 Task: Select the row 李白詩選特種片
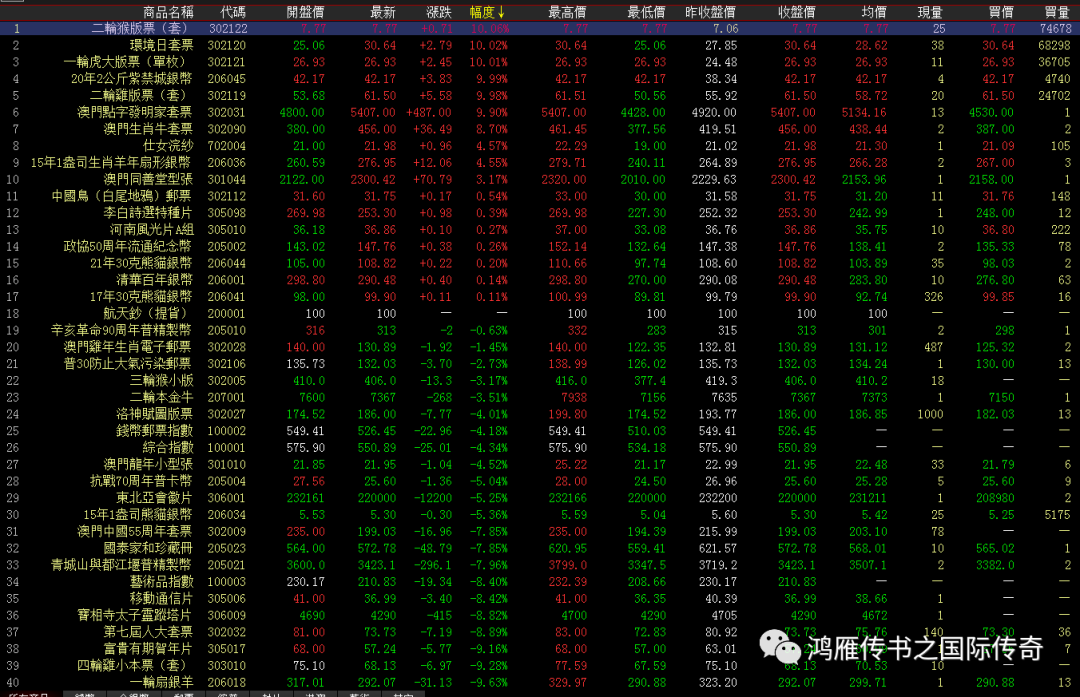click(540, 213)
